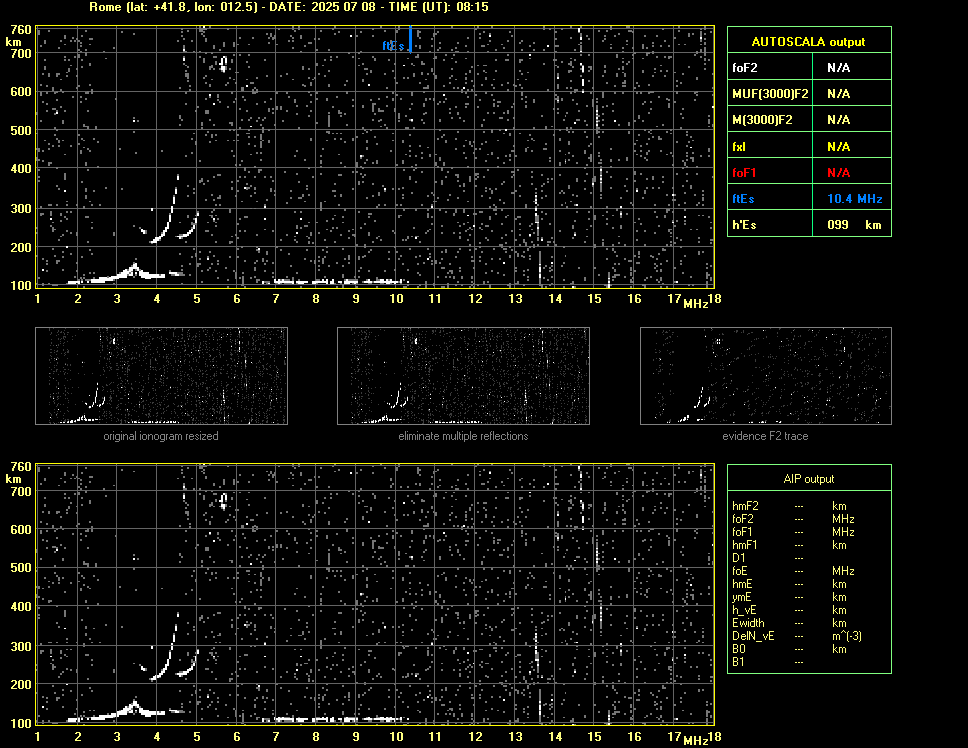Select the h_vE row in AIP output
This screenshot has height=748, width=968.
click(x=797, y=610)
